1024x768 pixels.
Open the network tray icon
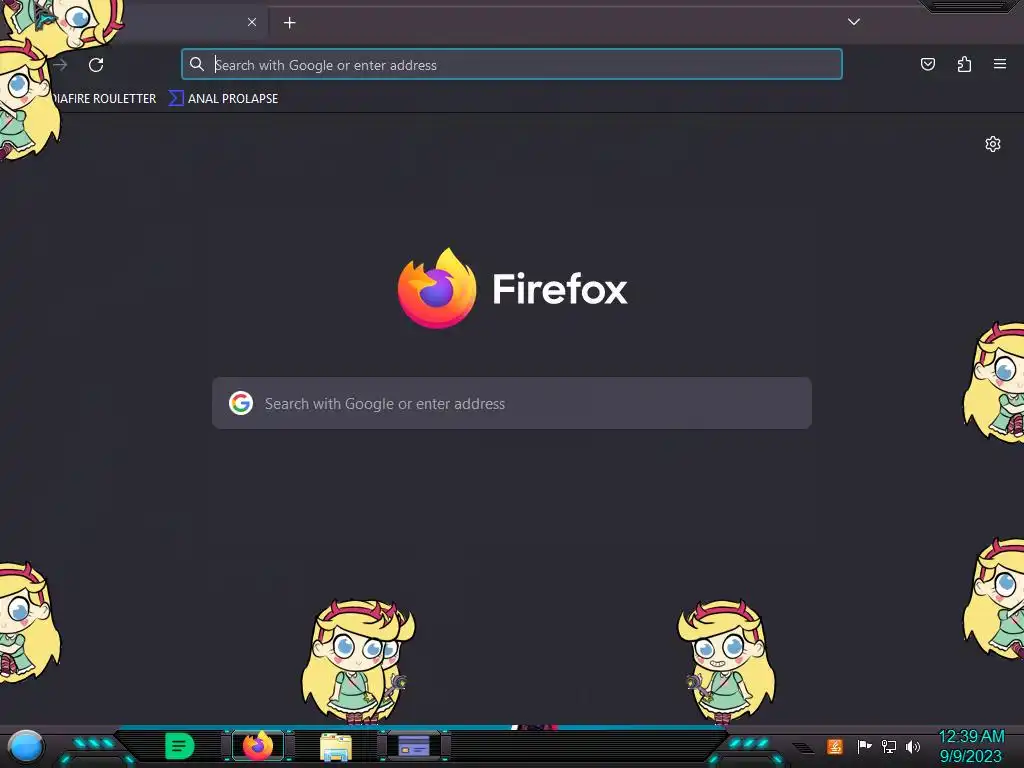click(888, 746)
